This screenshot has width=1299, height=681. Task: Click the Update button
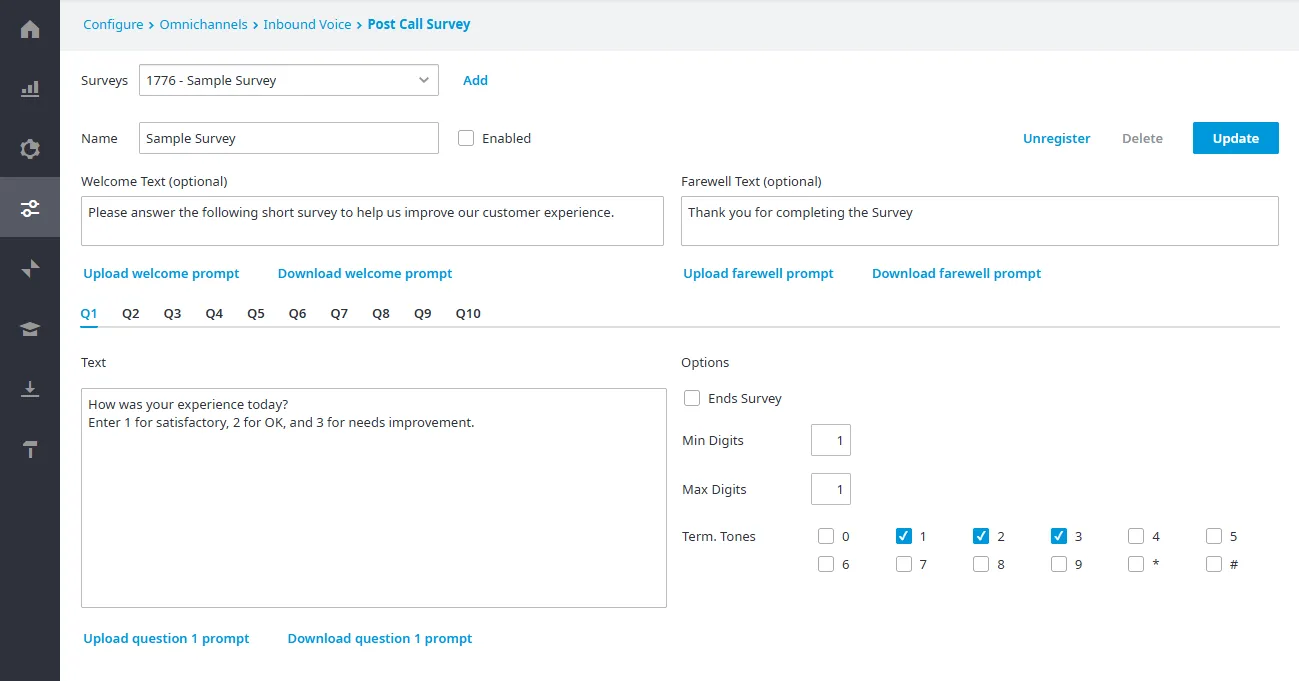tap(1236, 138)
